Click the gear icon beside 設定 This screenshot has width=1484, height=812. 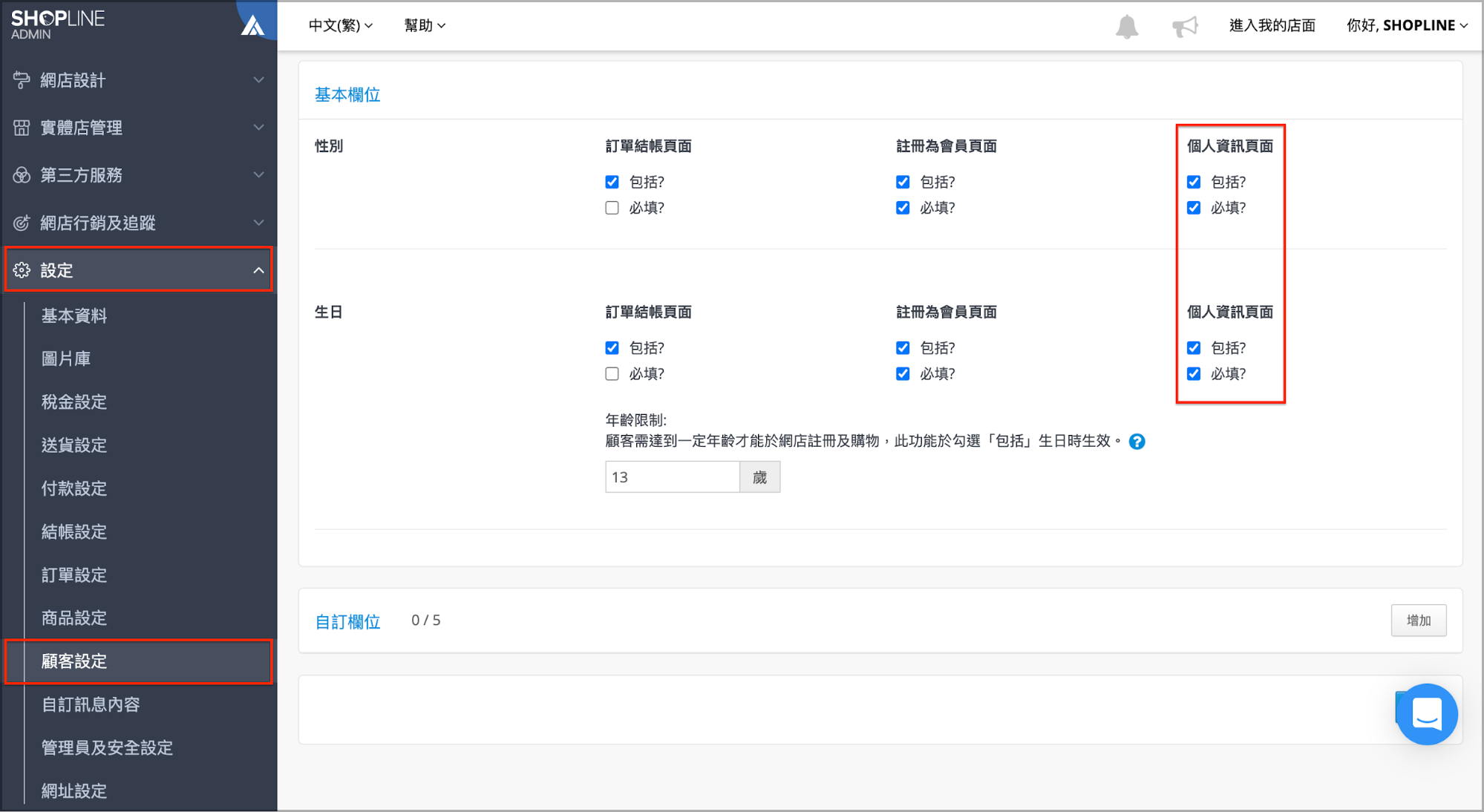22,270
